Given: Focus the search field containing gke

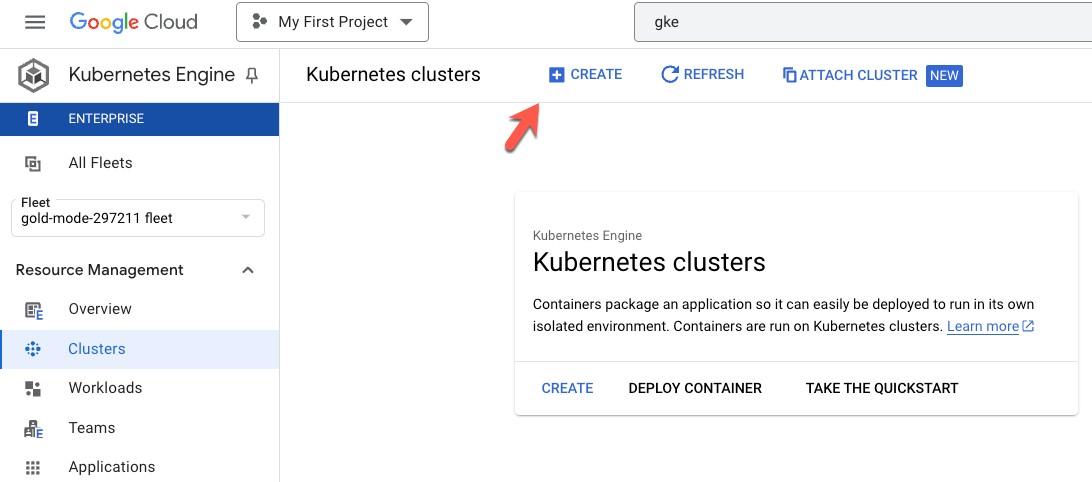Looking at the screenshot, I should tap(862, 22).
